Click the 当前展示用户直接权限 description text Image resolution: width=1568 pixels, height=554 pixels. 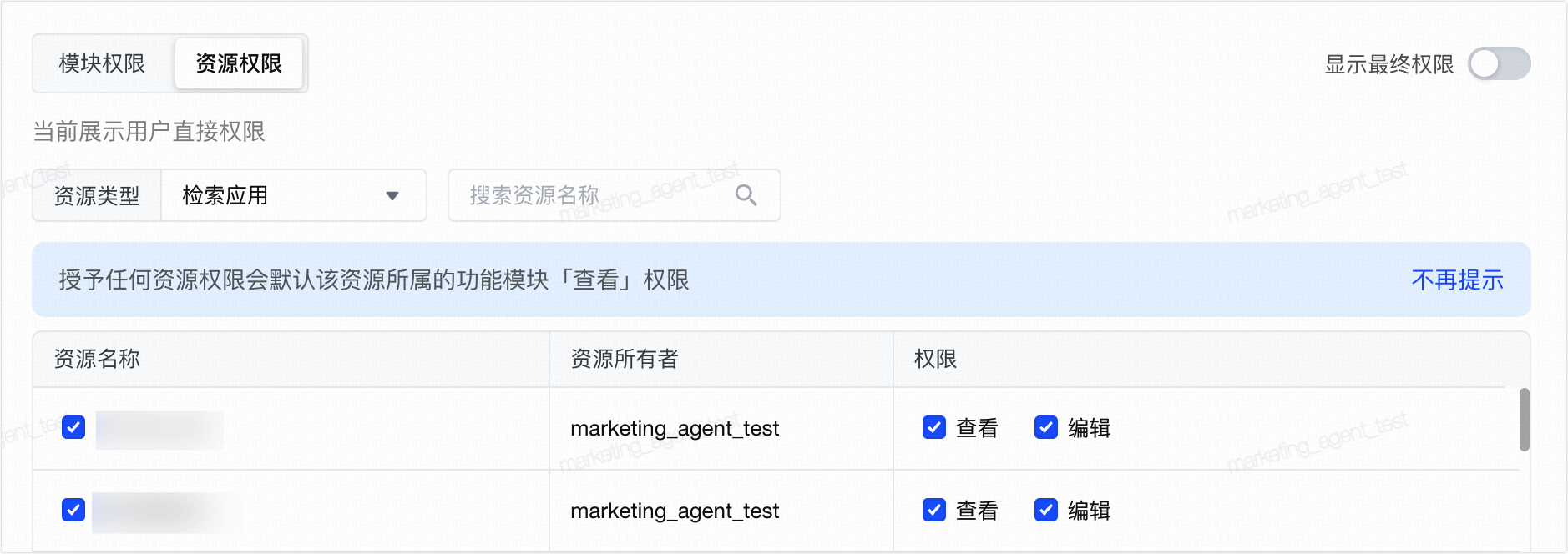(x=149, y=132)
